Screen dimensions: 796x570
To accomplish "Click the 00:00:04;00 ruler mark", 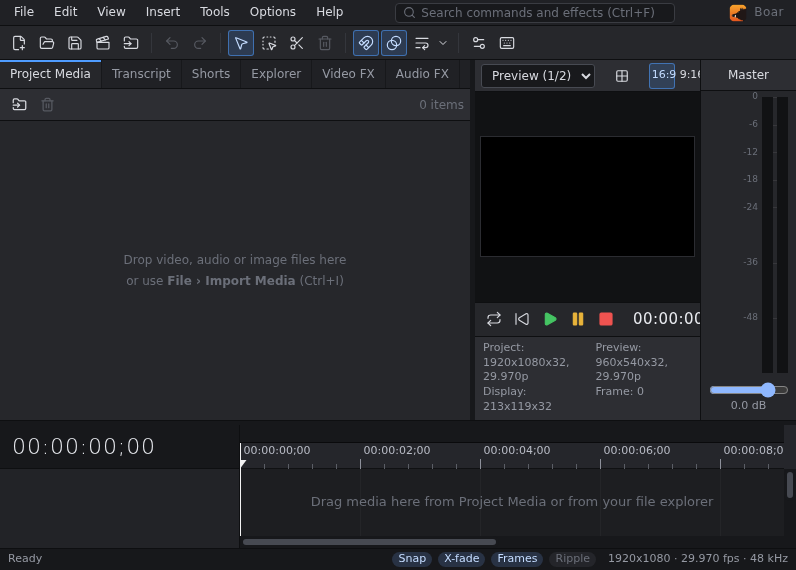I will 516,450.
